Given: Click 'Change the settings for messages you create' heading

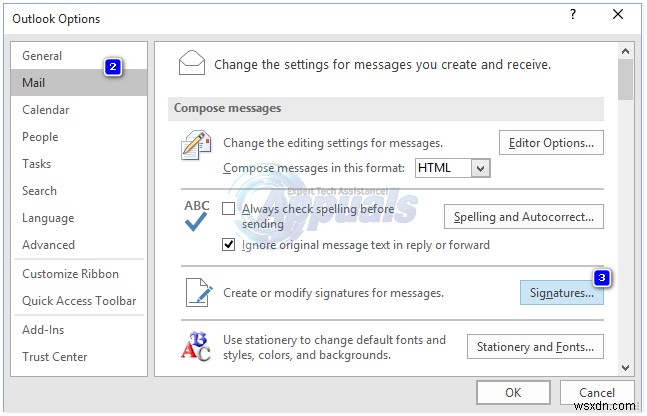Looking at the screenshot, I should 382,65.
